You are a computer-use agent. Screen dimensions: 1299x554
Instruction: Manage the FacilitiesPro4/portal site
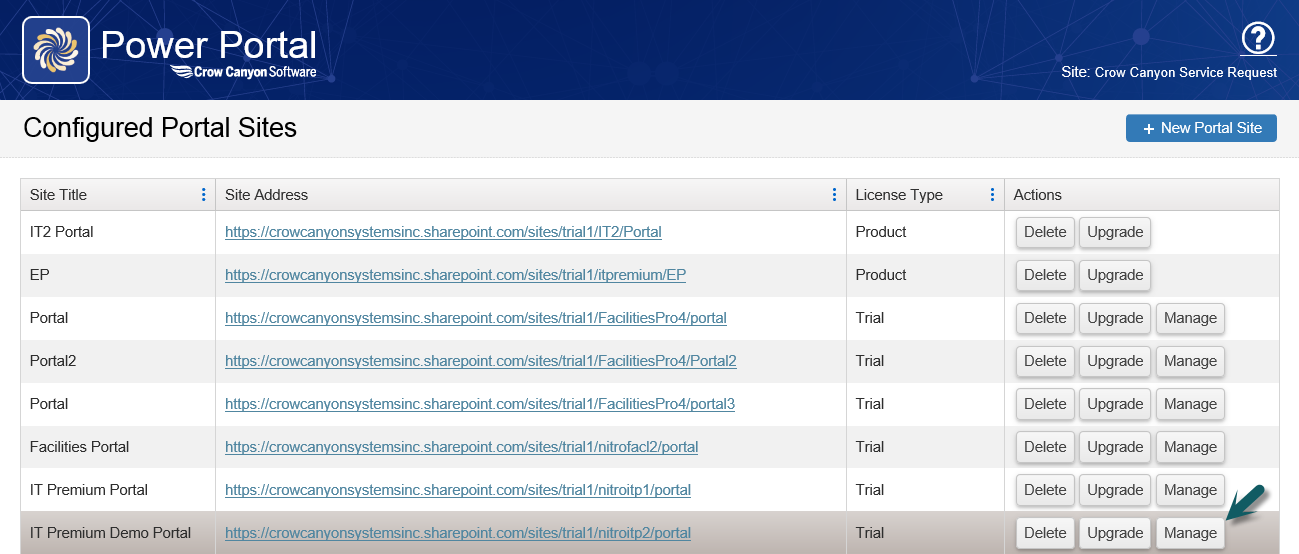[x=1190, y=318]
